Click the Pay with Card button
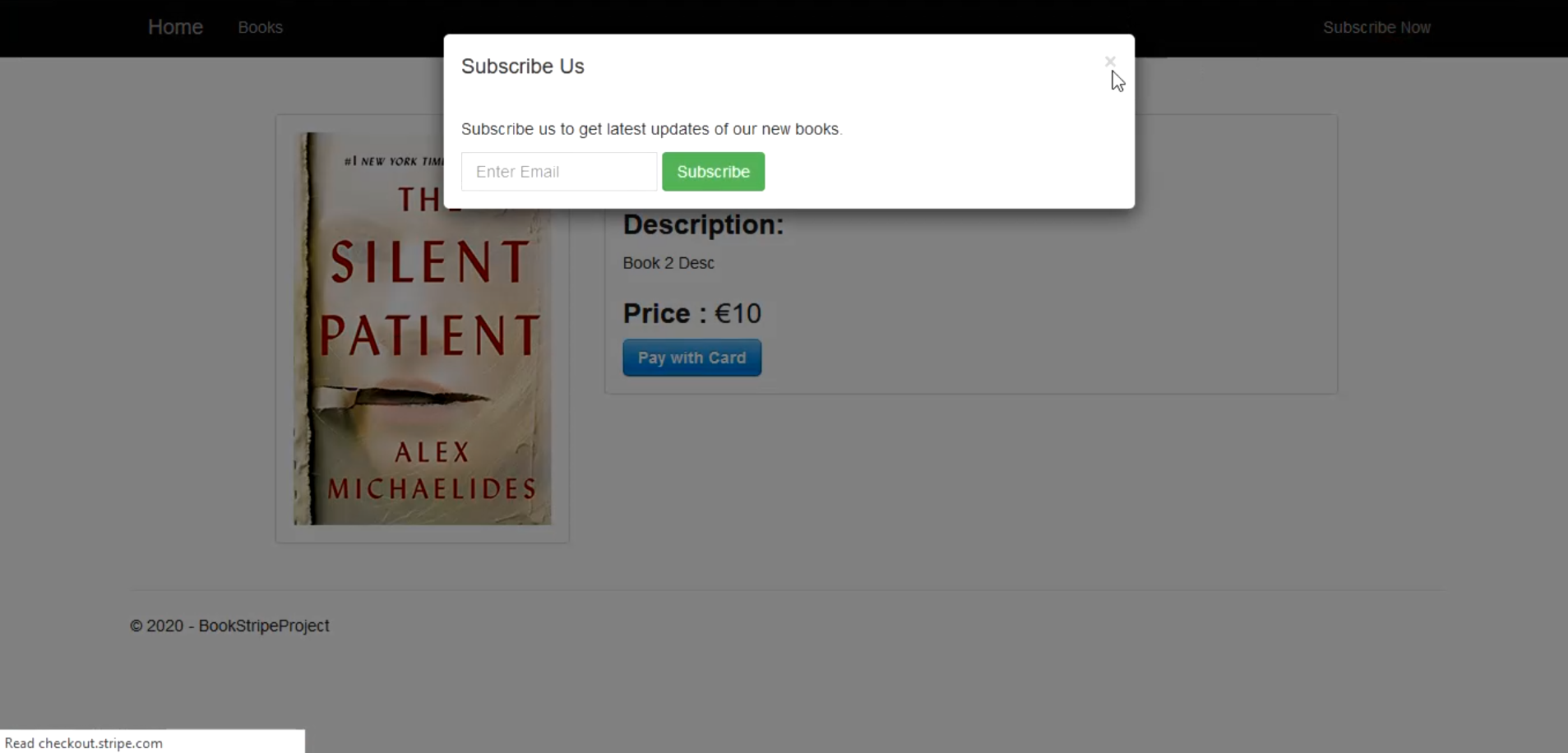1568x753 pixels. 691,358
